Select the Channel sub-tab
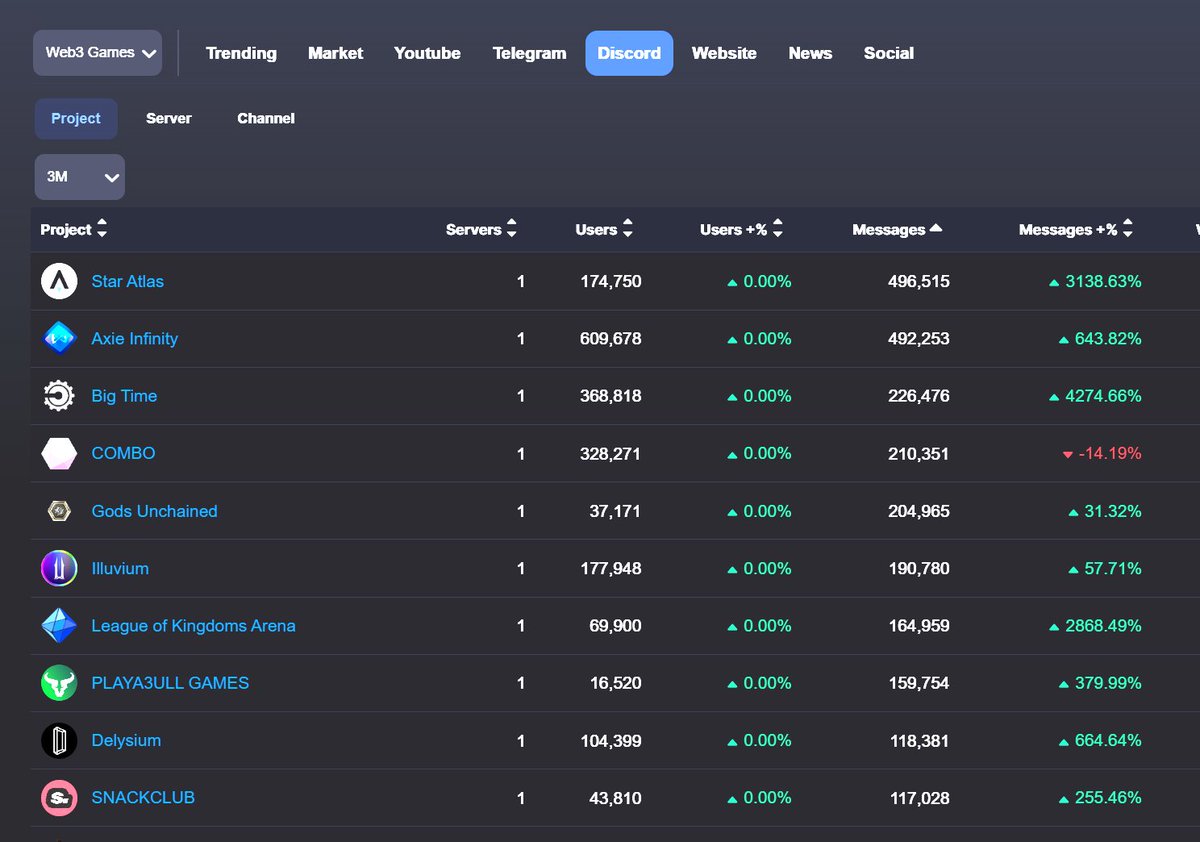 pos(266,118)
